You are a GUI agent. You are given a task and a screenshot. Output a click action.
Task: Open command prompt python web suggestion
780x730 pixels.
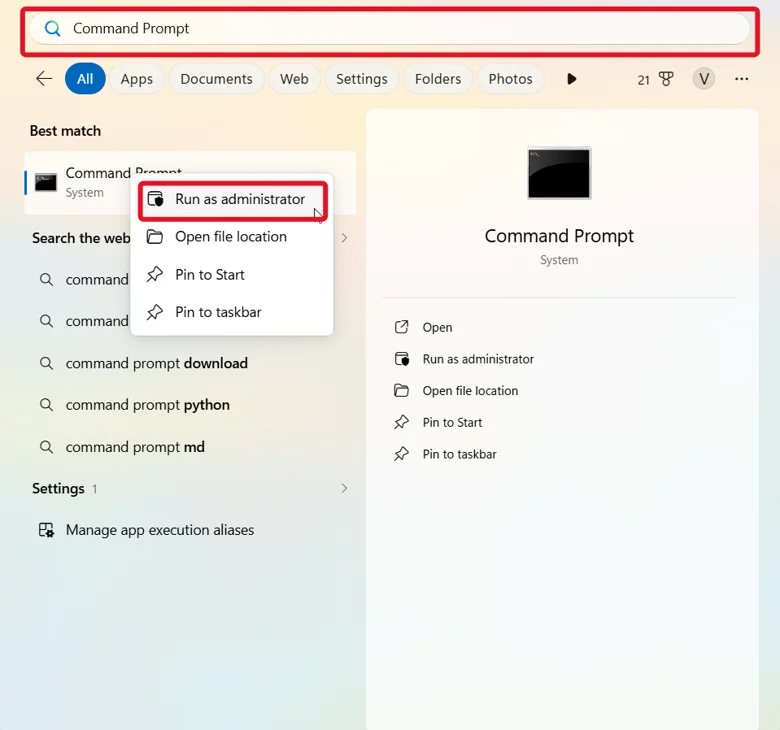148,405
